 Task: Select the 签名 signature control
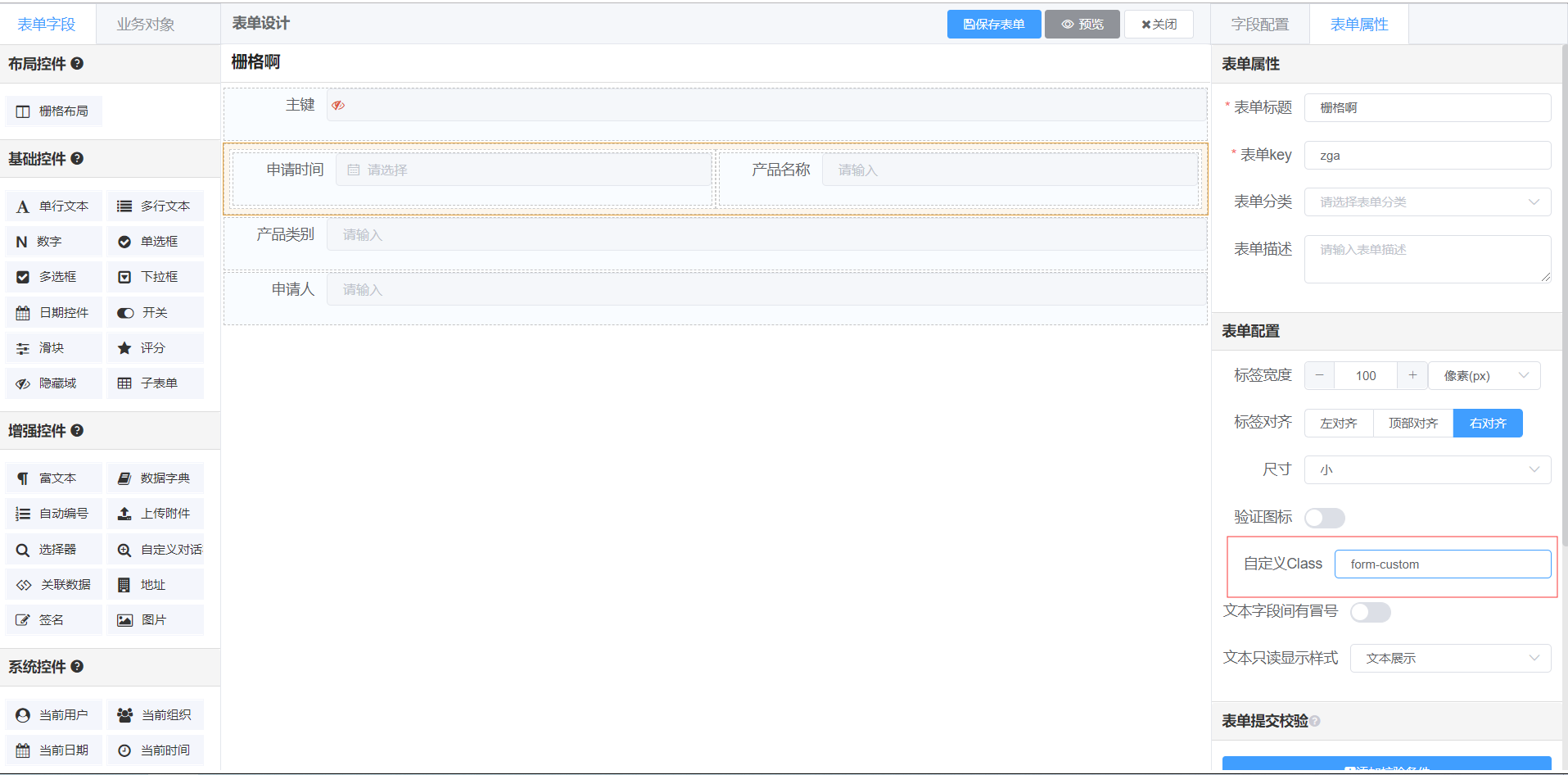point(53,620)
